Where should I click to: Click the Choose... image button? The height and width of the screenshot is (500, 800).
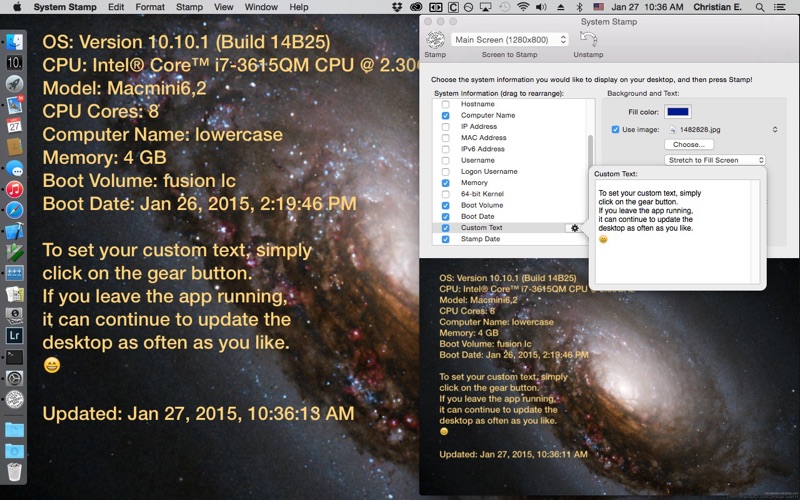pyautogui.click(x=689, y=144)
